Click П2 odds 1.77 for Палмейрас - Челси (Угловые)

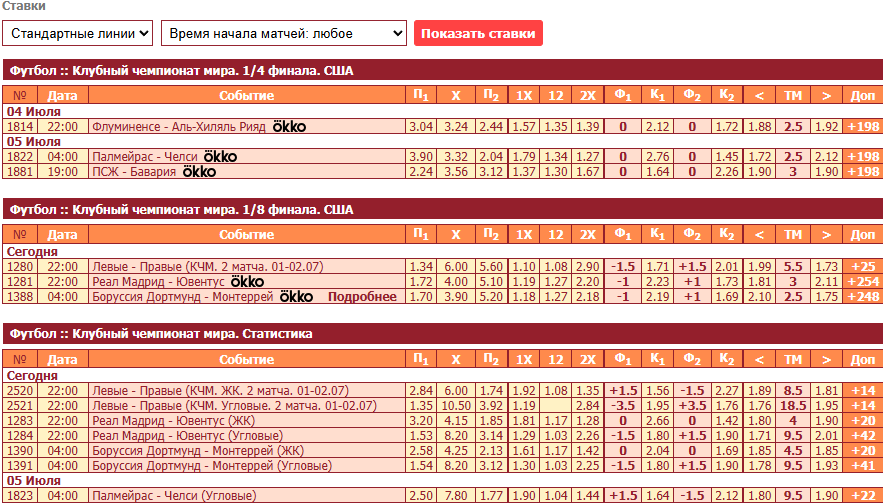[x=492, y=496]
